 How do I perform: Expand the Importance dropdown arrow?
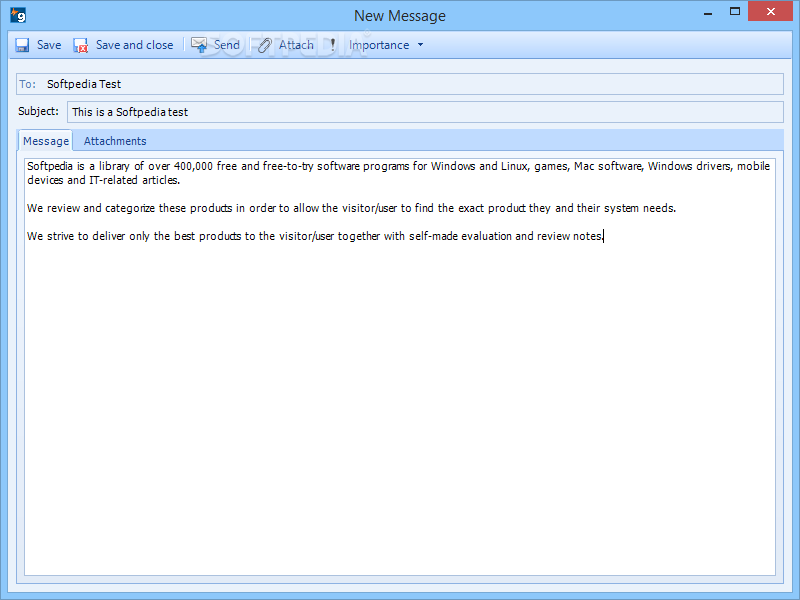[420, 45]
